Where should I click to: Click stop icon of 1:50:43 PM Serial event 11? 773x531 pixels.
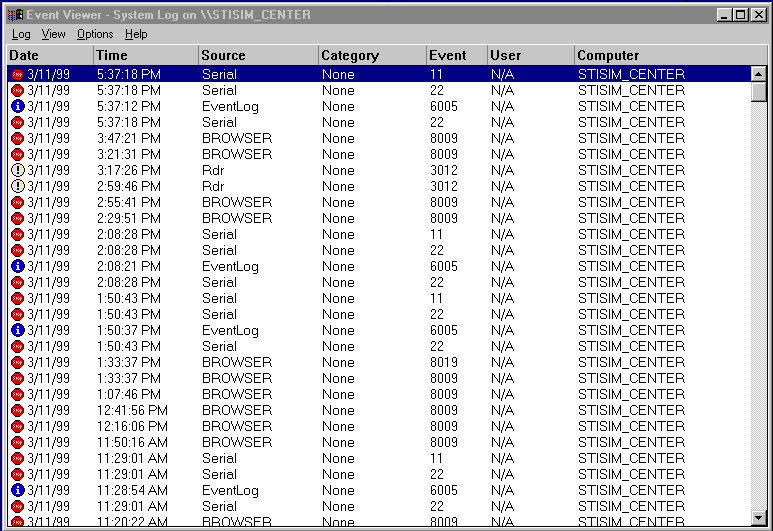(x=17, y=298)
